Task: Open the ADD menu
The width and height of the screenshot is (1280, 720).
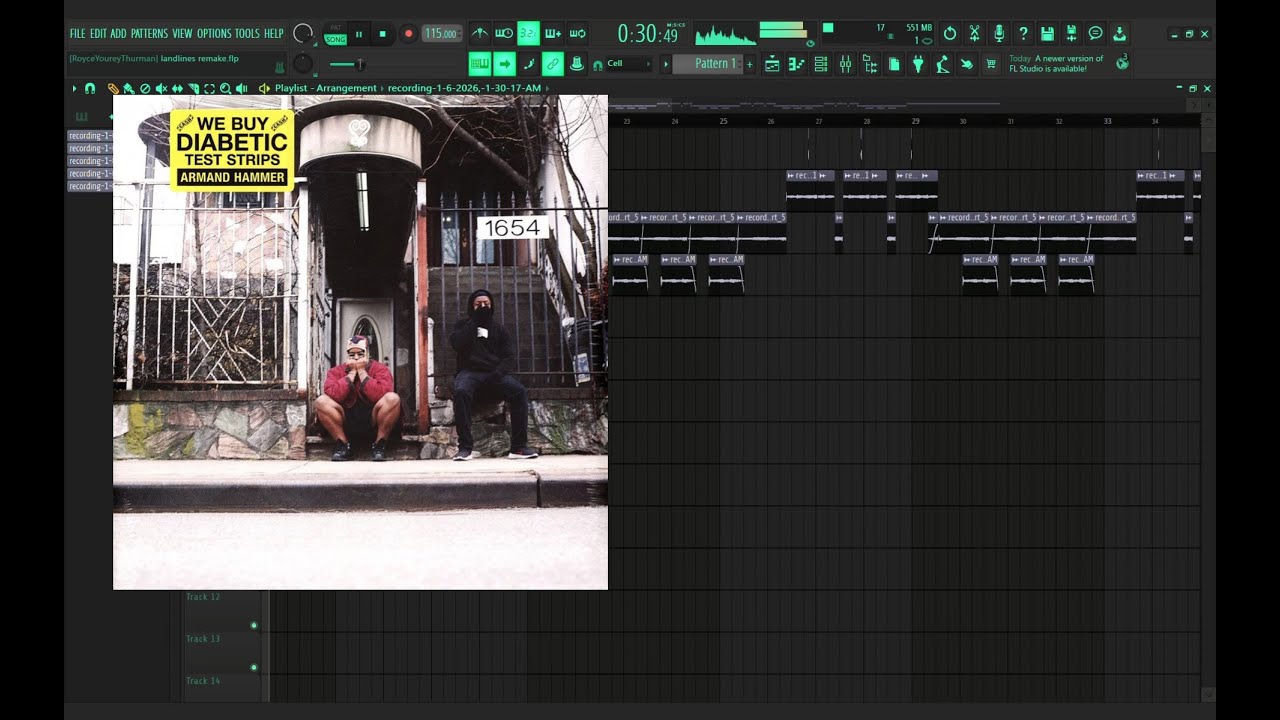Action: tap(119, 34)
